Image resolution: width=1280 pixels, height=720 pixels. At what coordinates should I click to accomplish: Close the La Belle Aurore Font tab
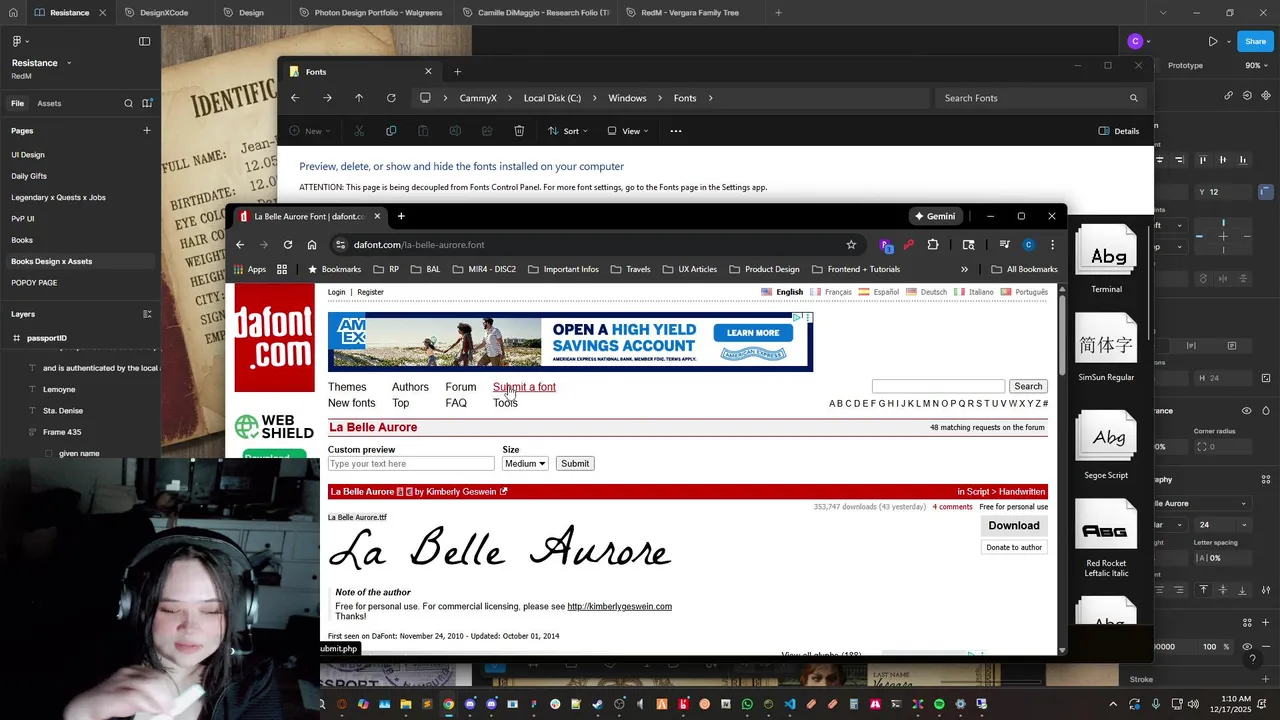[x=377, y=216]
